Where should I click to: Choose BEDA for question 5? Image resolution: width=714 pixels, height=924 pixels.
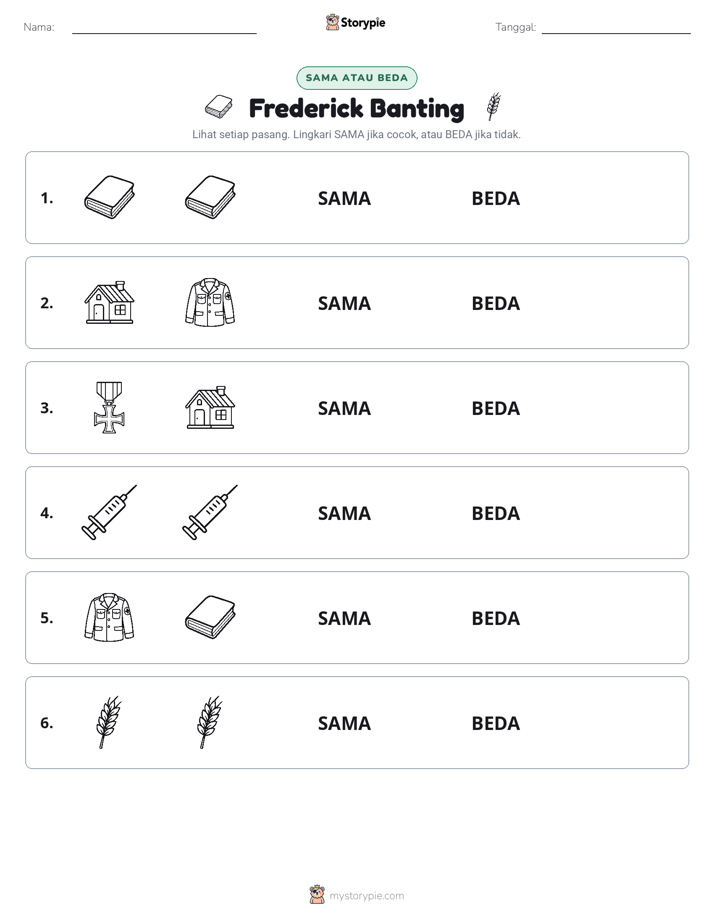tap(496, 618)
